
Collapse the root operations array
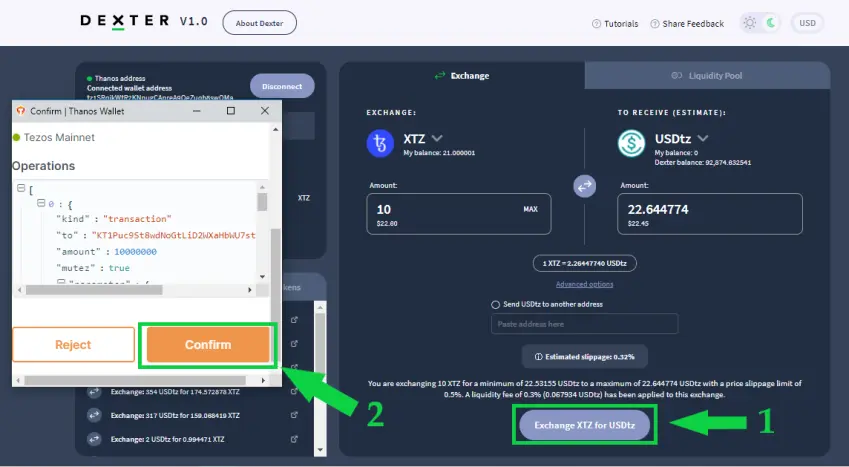21,188
